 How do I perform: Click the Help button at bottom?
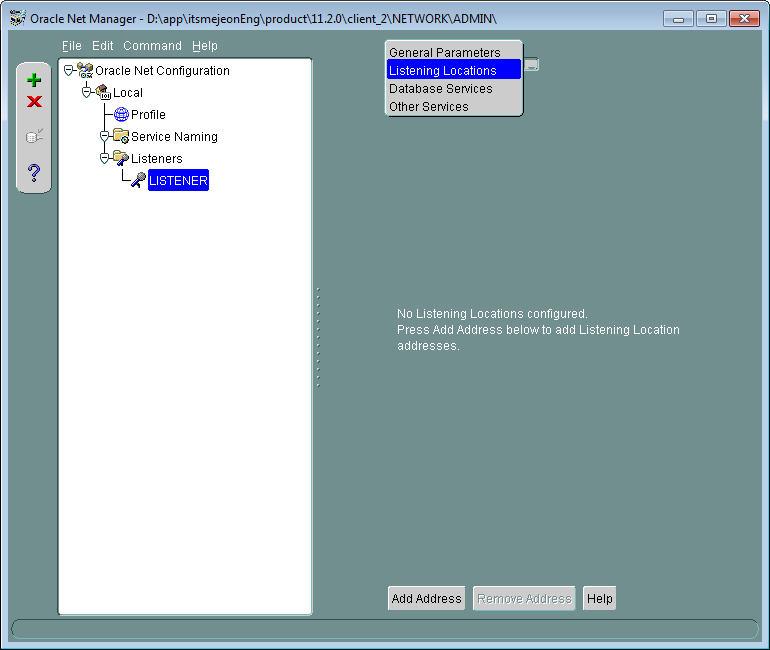point(600,598)
